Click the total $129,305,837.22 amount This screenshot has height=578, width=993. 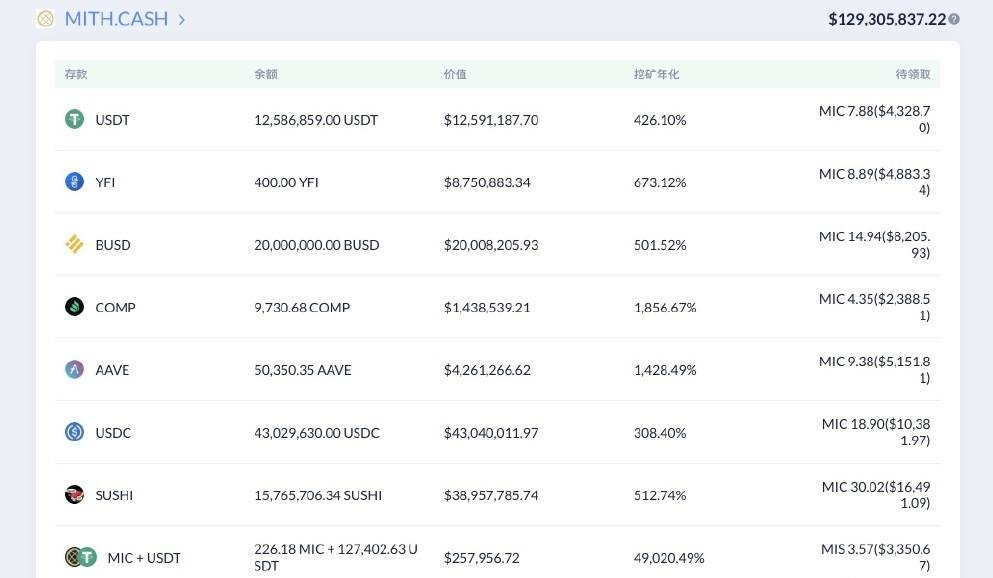[886, 19]
